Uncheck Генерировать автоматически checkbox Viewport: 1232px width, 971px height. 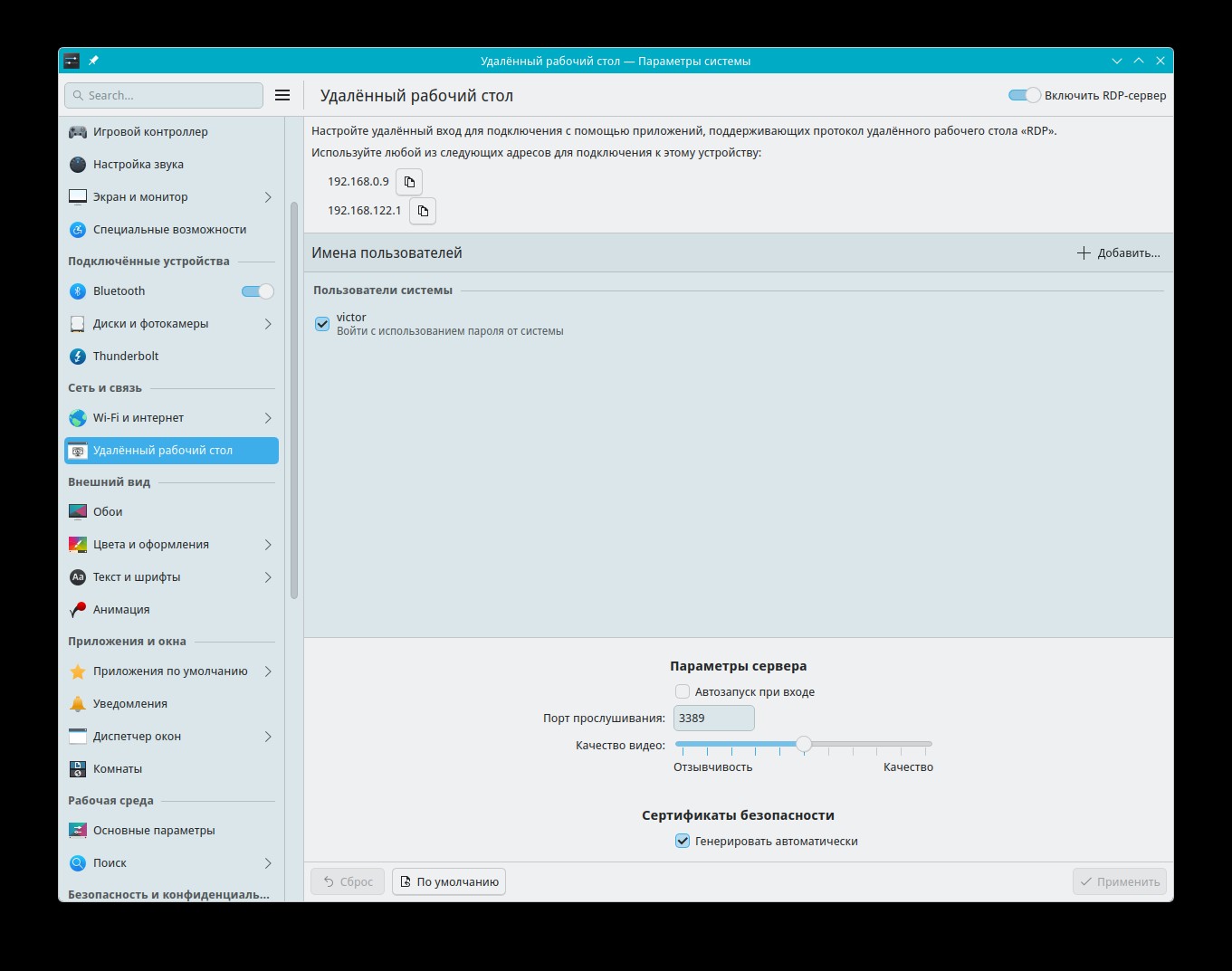coord(683,842)
